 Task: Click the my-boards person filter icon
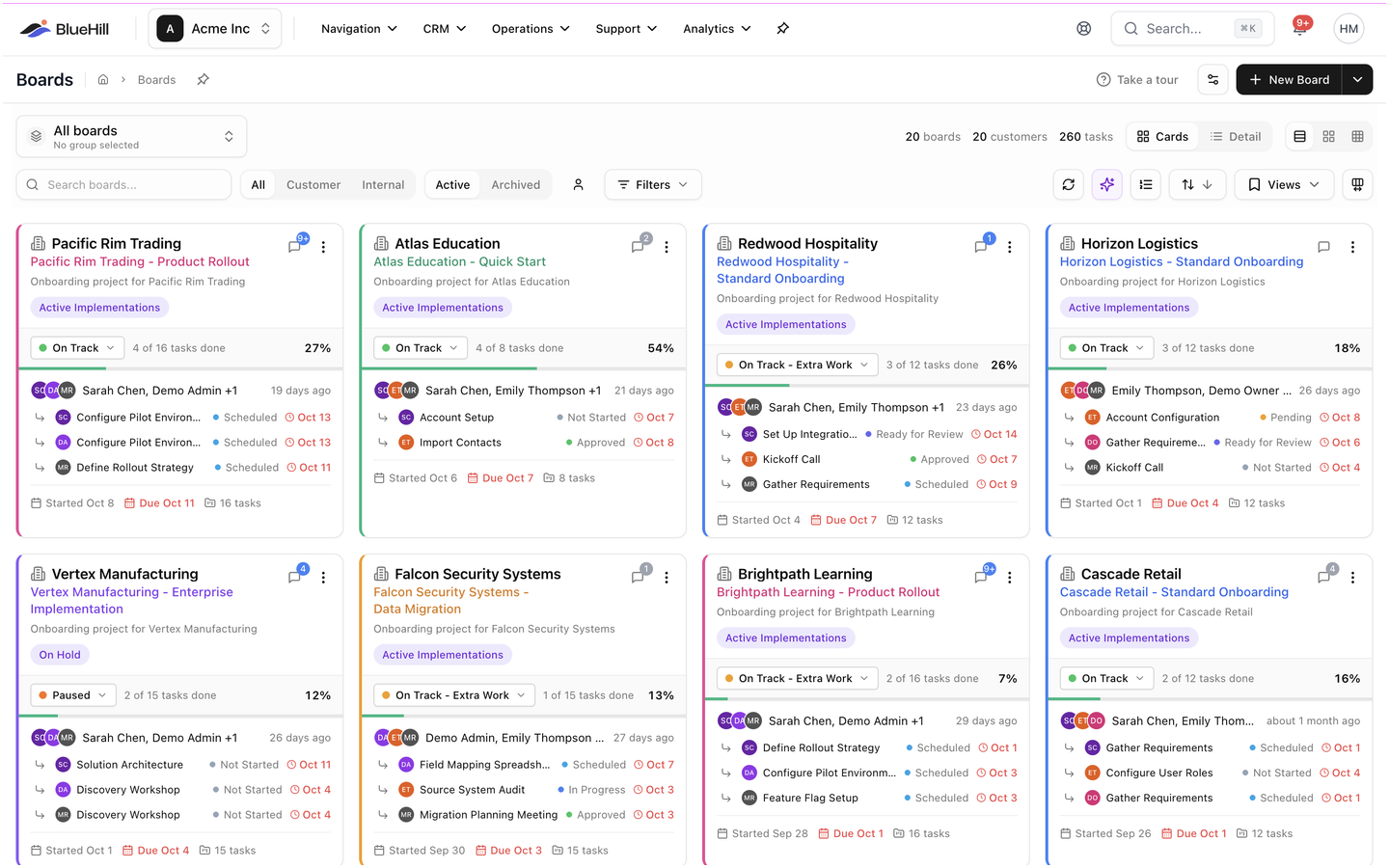(x=579, y=185)
